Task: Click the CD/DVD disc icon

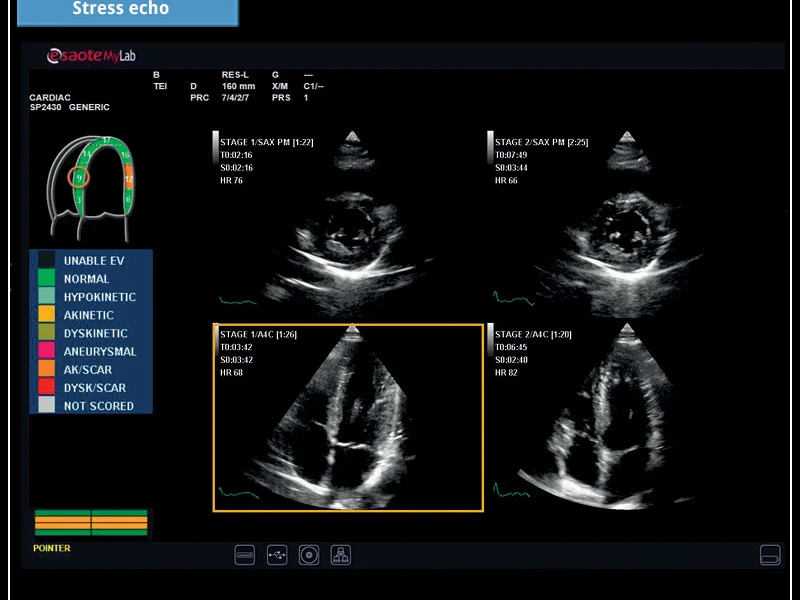Action: click(x=309, y=555)
